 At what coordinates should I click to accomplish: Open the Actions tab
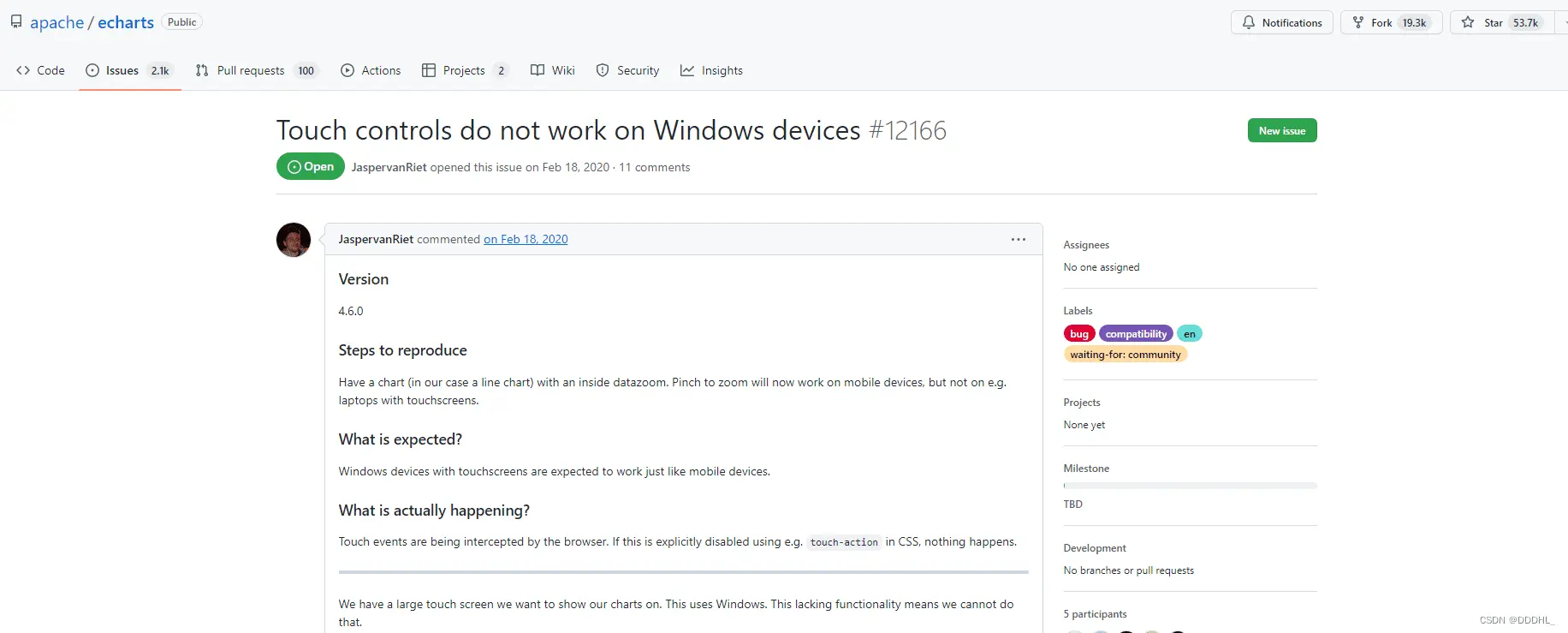pyautogui.click(x=371, y=70)
